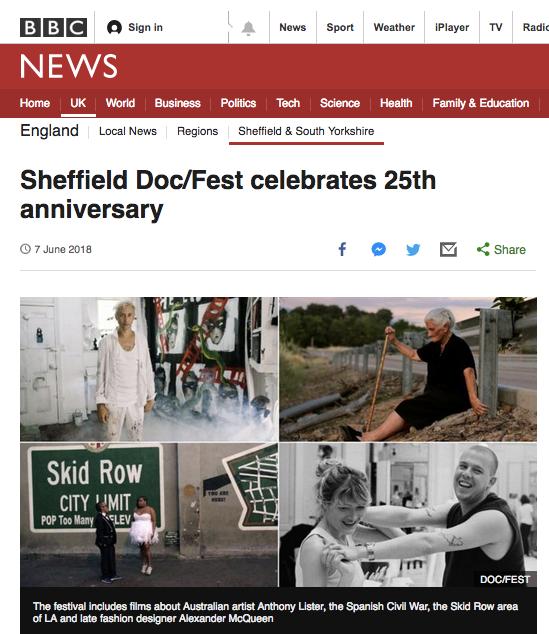Select the World news tab

[120, 103]
